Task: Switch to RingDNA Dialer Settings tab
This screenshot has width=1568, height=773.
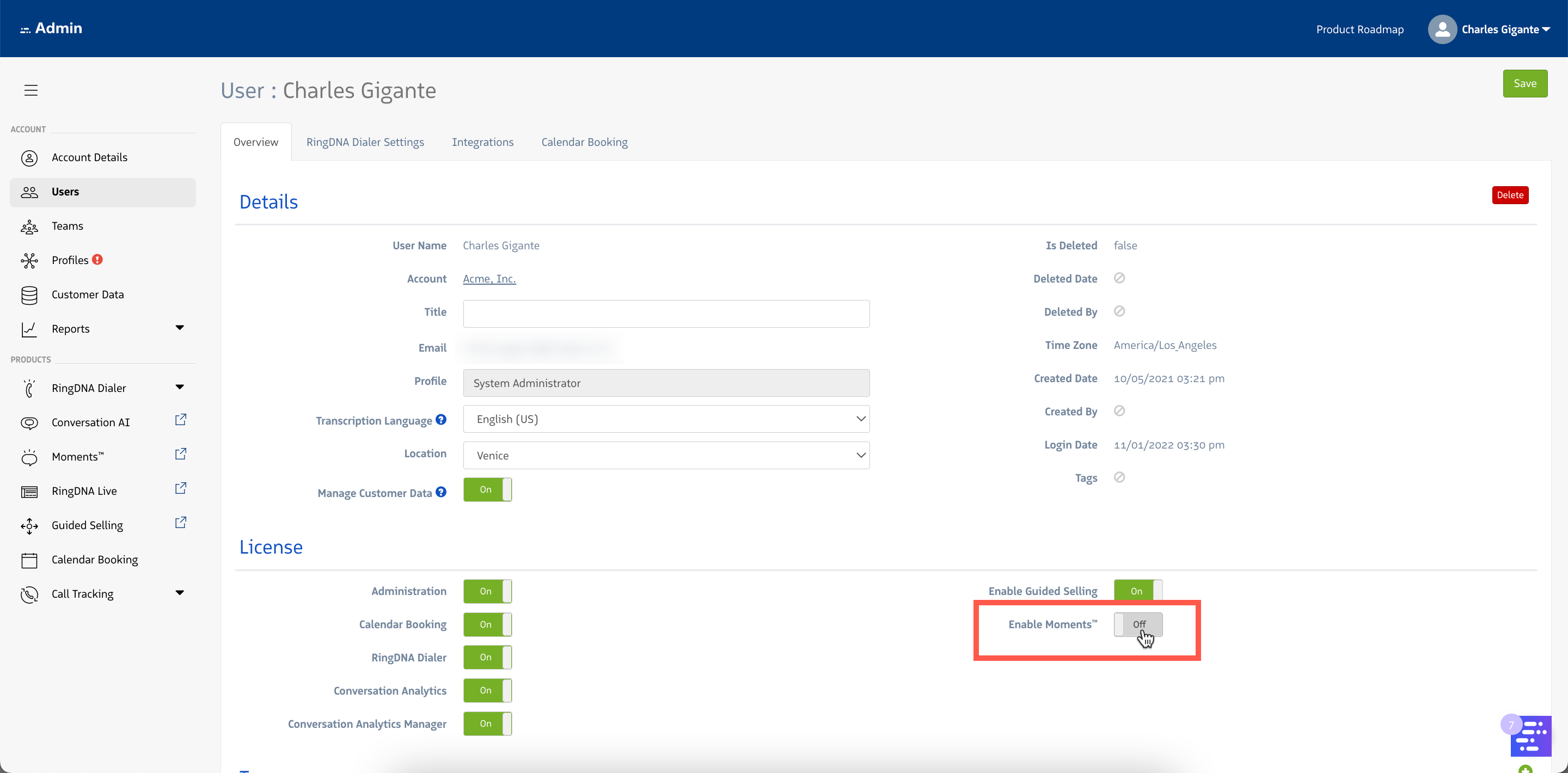Action: 365,142
